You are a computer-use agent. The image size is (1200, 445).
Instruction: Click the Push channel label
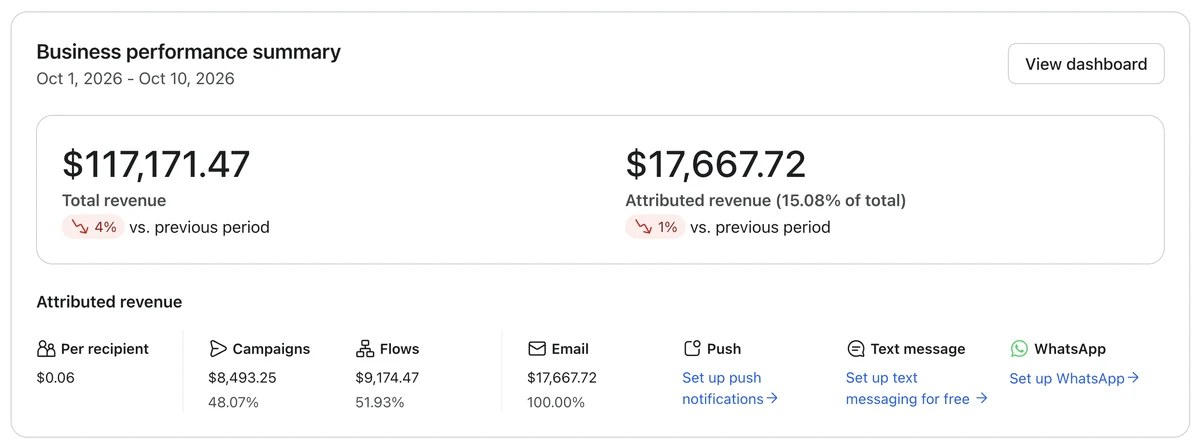724,349
